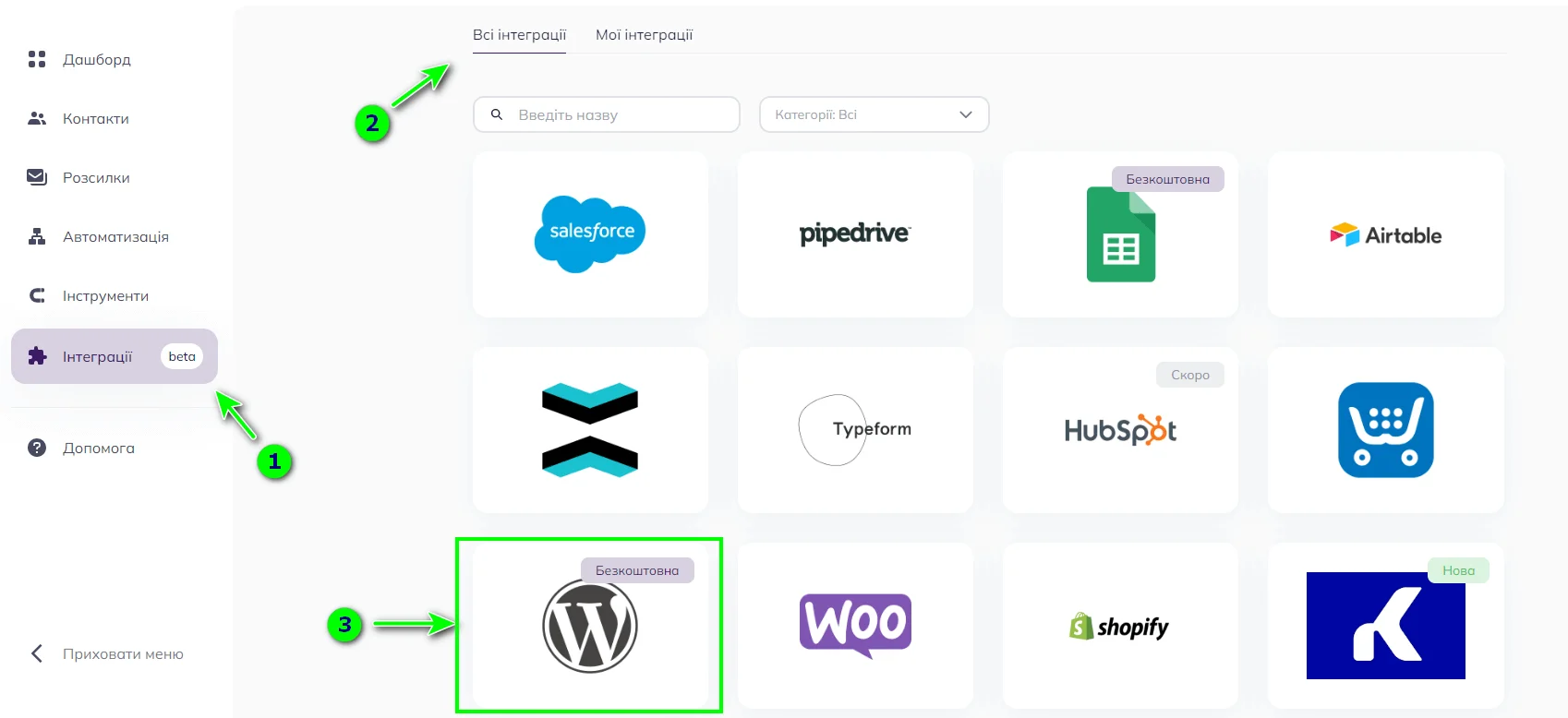Image resolution: width=1568 pixels, height=718 pixels.
Task: Open the blue shopping cart integration
Action: coord(1385,430)
